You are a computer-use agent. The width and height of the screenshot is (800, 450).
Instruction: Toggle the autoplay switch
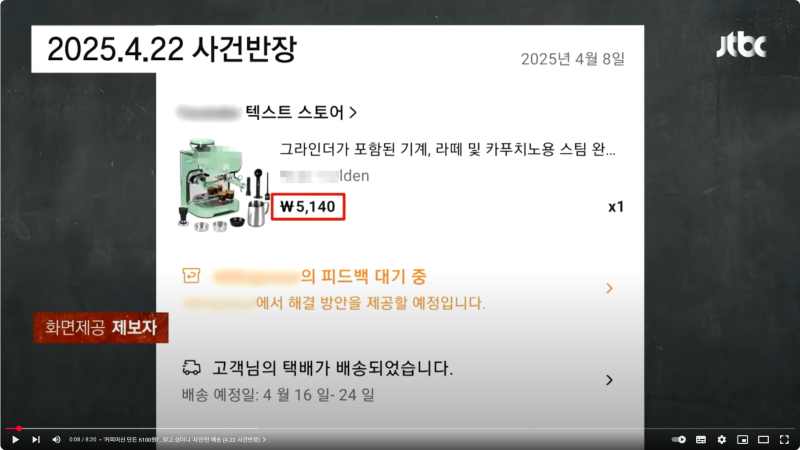point(679,439)
